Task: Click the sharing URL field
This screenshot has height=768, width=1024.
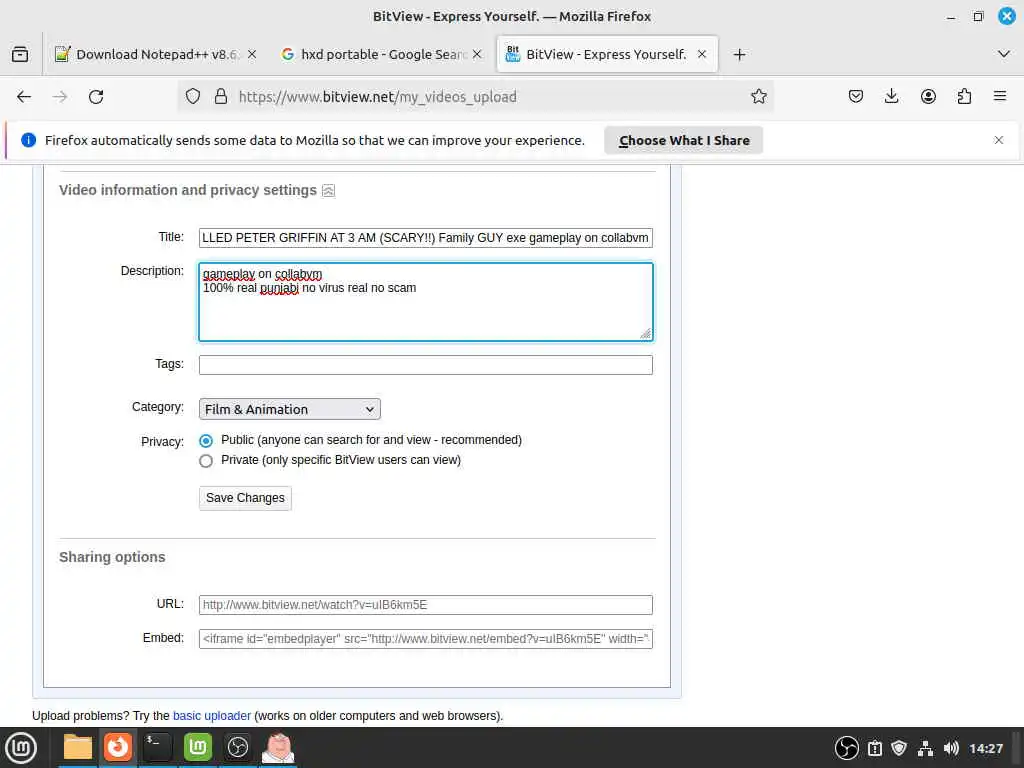Action: coord(425,605)
